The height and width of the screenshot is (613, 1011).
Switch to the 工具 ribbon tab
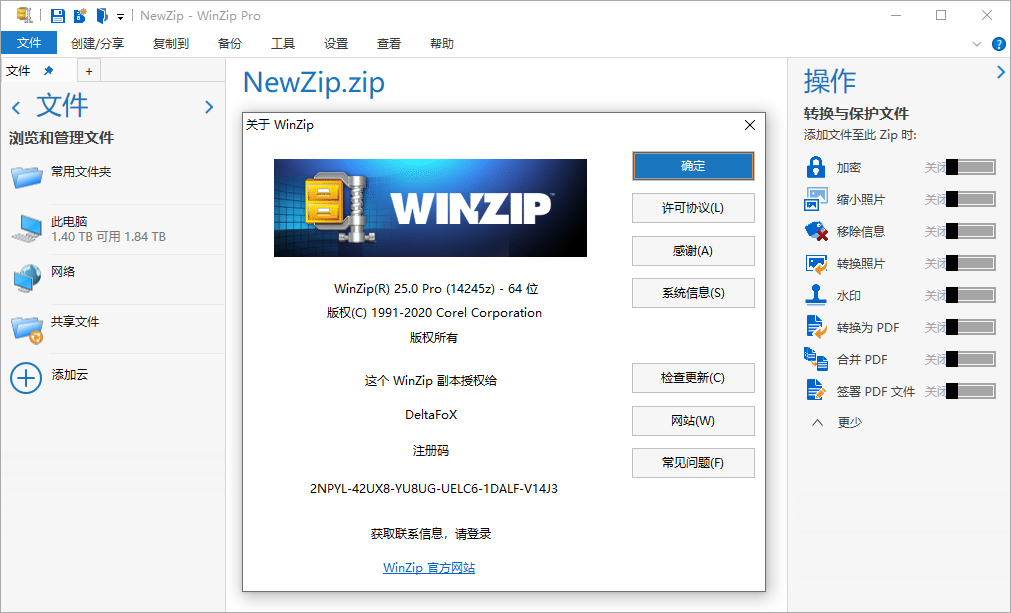coord(285,43)
